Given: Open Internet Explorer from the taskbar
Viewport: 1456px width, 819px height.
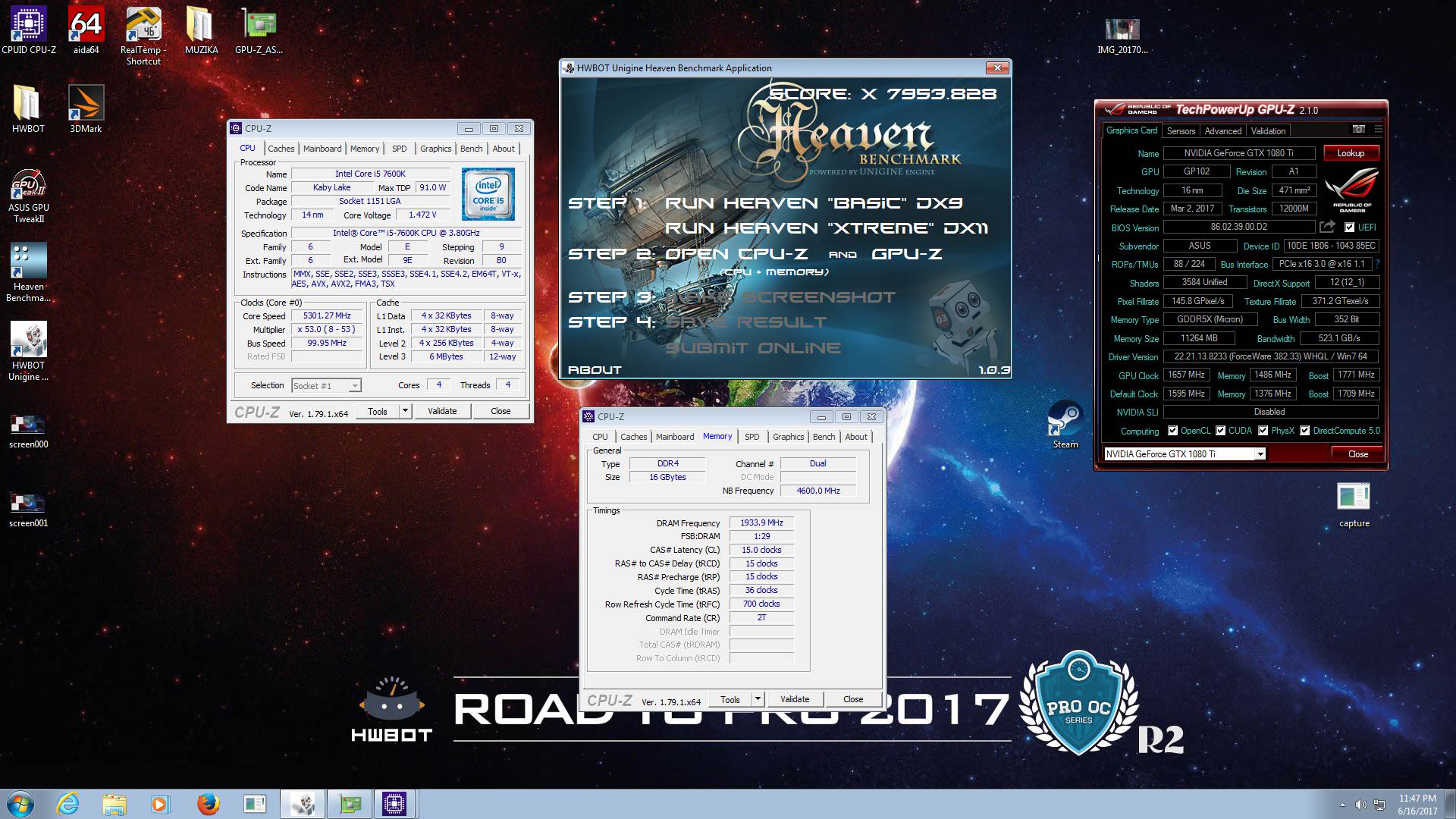Looking at the screenshot, I should click(68, 804).
